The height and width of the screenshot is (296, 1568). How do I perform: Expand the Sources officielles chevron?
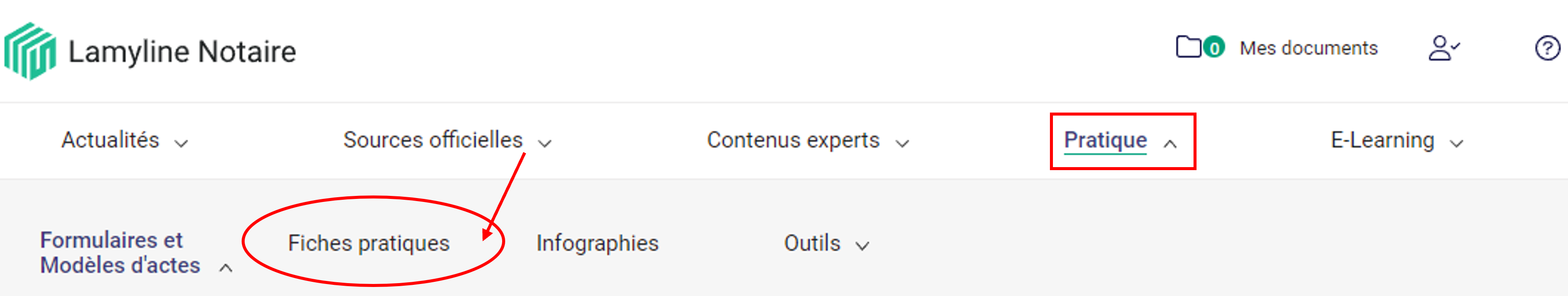point(545,143)
